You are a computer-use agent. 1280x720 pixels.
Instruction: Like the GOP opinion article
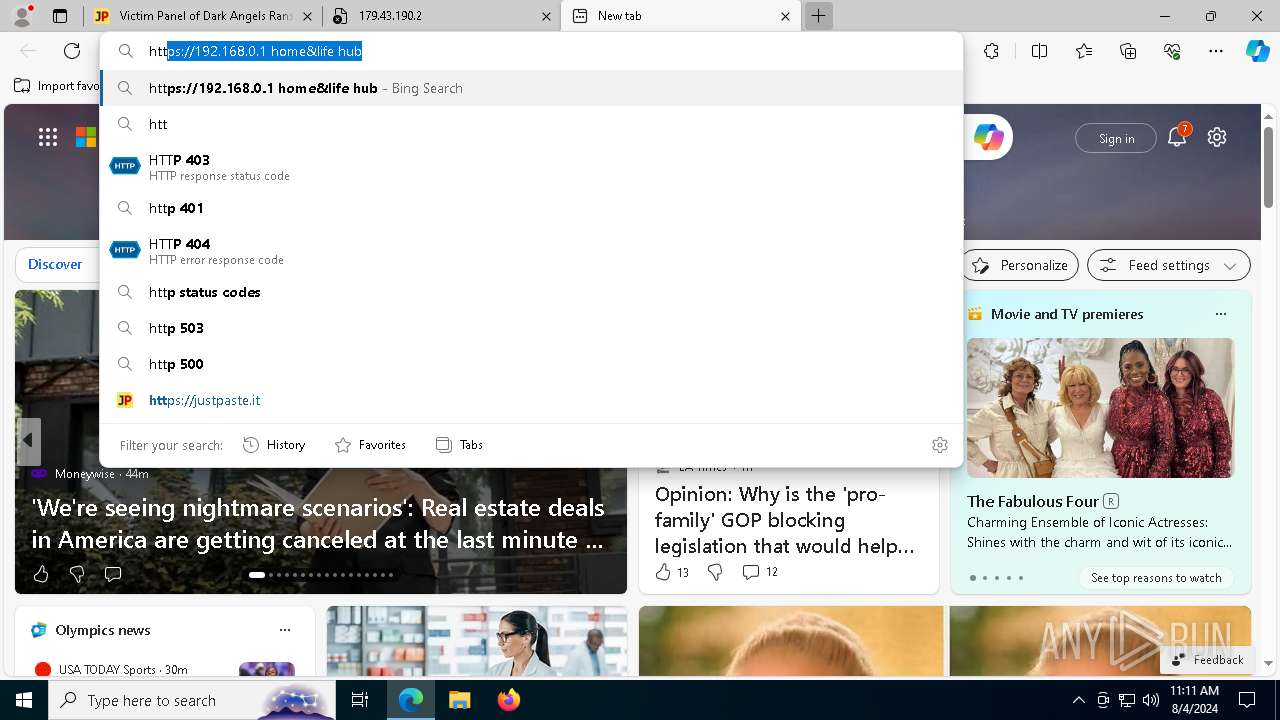(672, 572)
